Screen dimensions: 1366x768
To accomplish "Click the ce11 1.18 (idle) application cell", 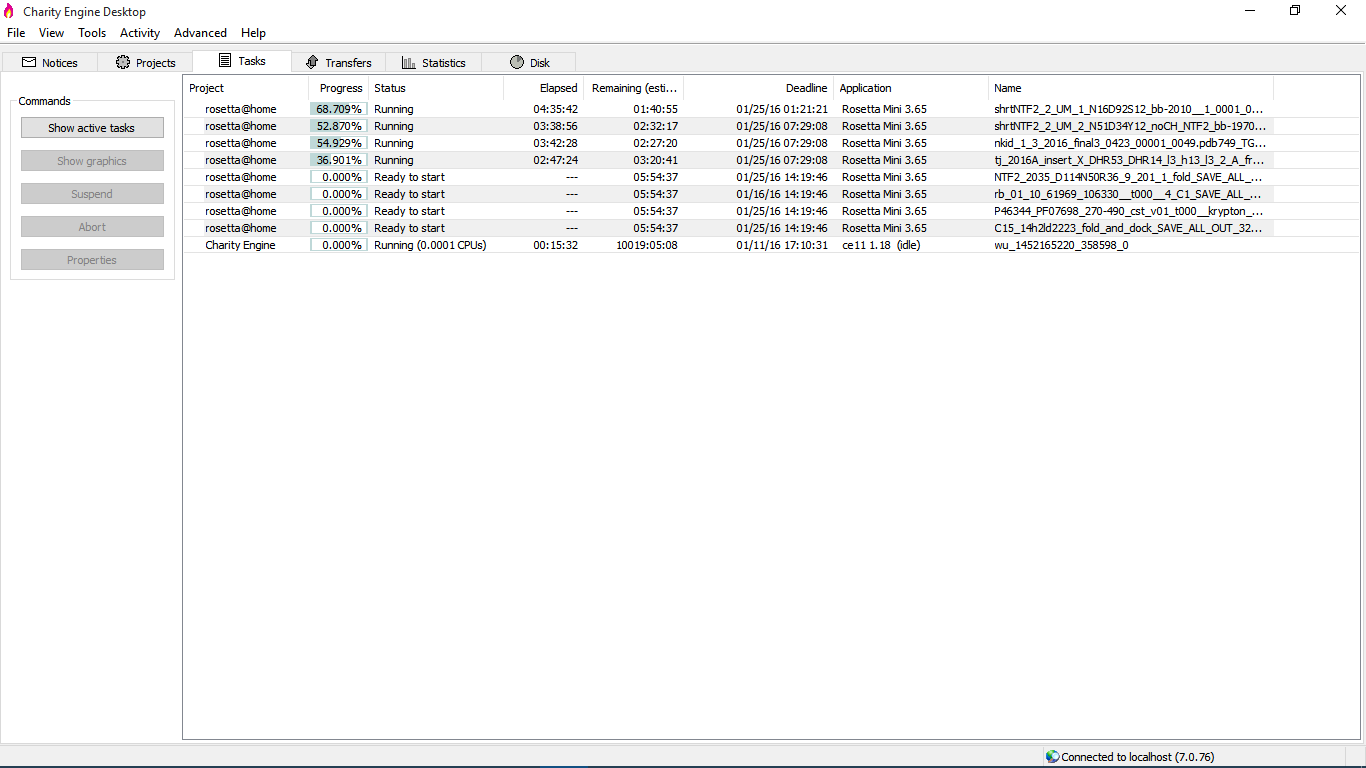I will coord(881,245).
